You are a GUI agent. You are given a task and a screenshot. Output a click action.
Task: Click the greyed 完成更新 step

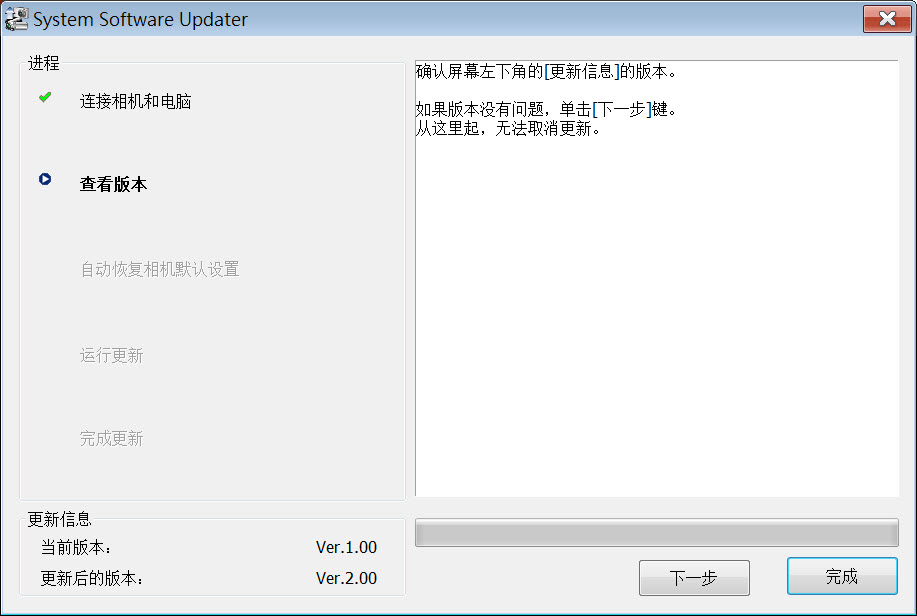click(x=112, y=438)
